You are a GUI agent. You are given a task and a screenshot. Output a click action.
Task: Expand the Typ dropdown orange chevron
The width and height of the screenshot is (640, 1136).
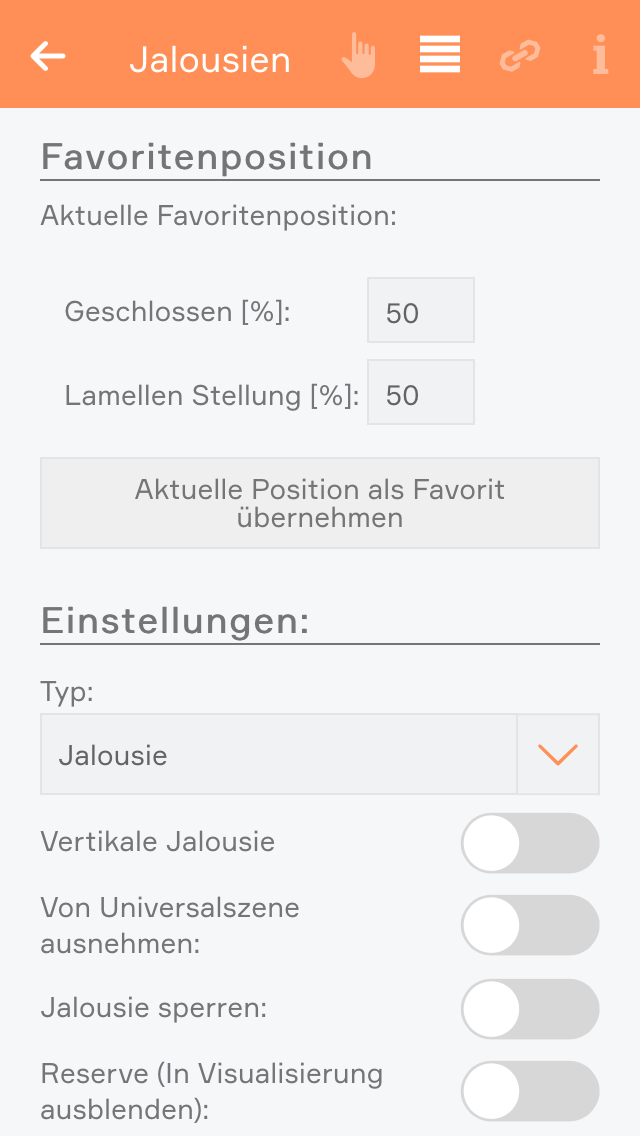(x=558, y=755)
